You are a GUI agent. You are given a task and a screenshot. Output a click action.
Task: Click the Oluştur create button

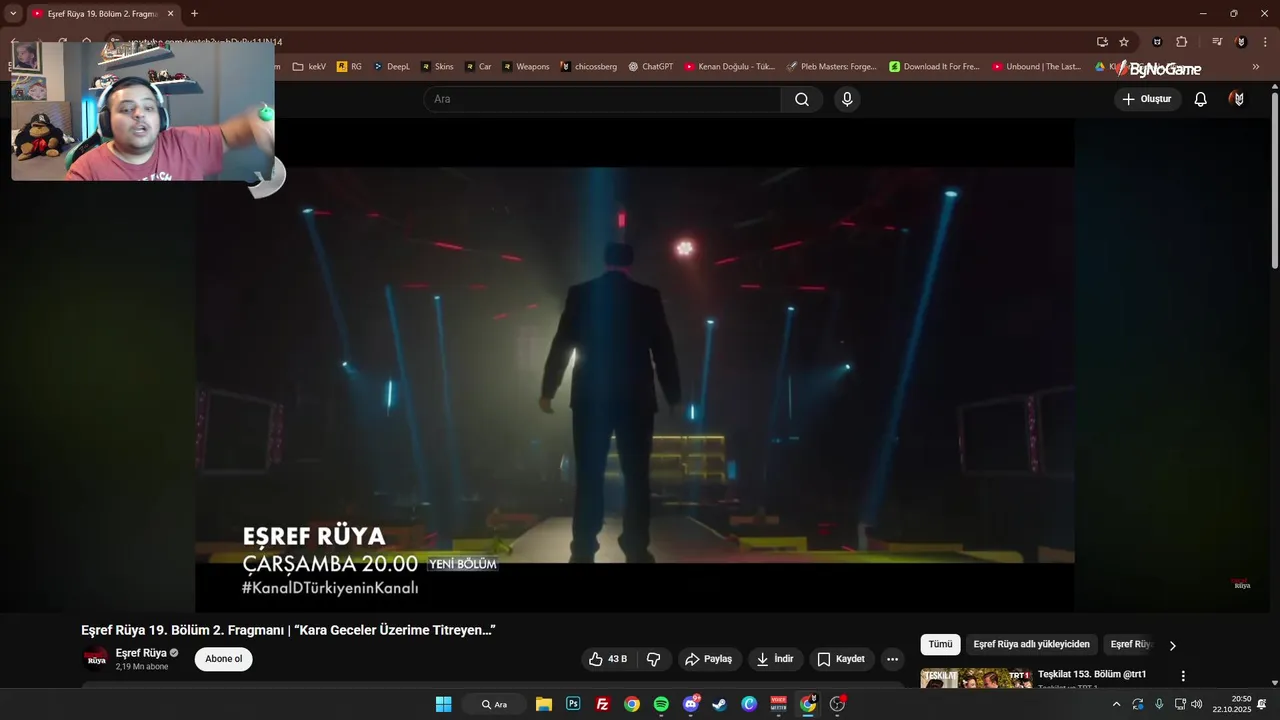tap(1147, 99)
